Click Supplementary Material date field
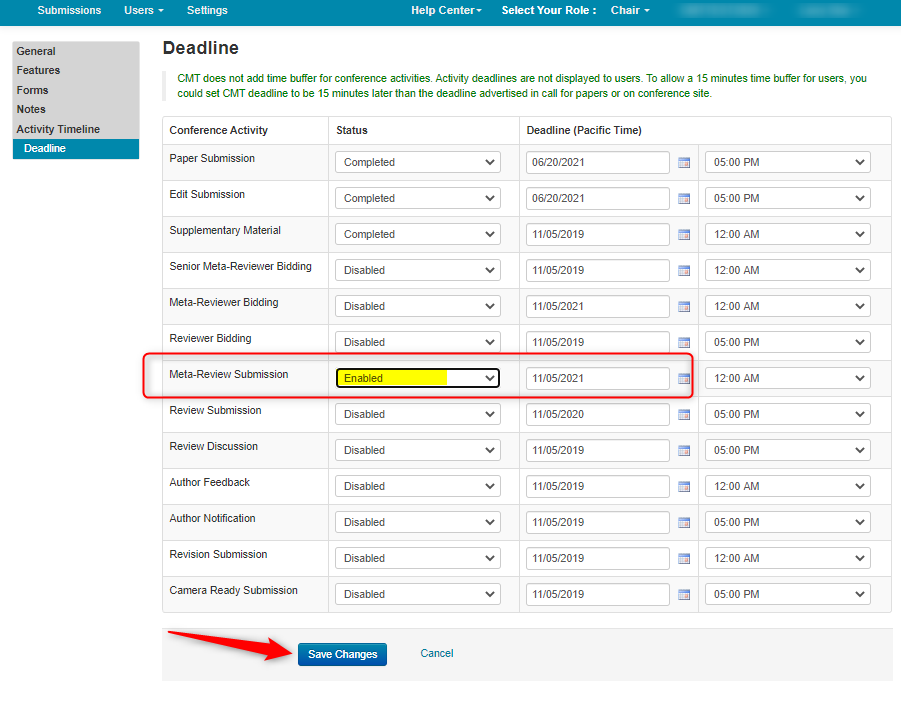This screenshot has width=901, height=703. (598, 234)
